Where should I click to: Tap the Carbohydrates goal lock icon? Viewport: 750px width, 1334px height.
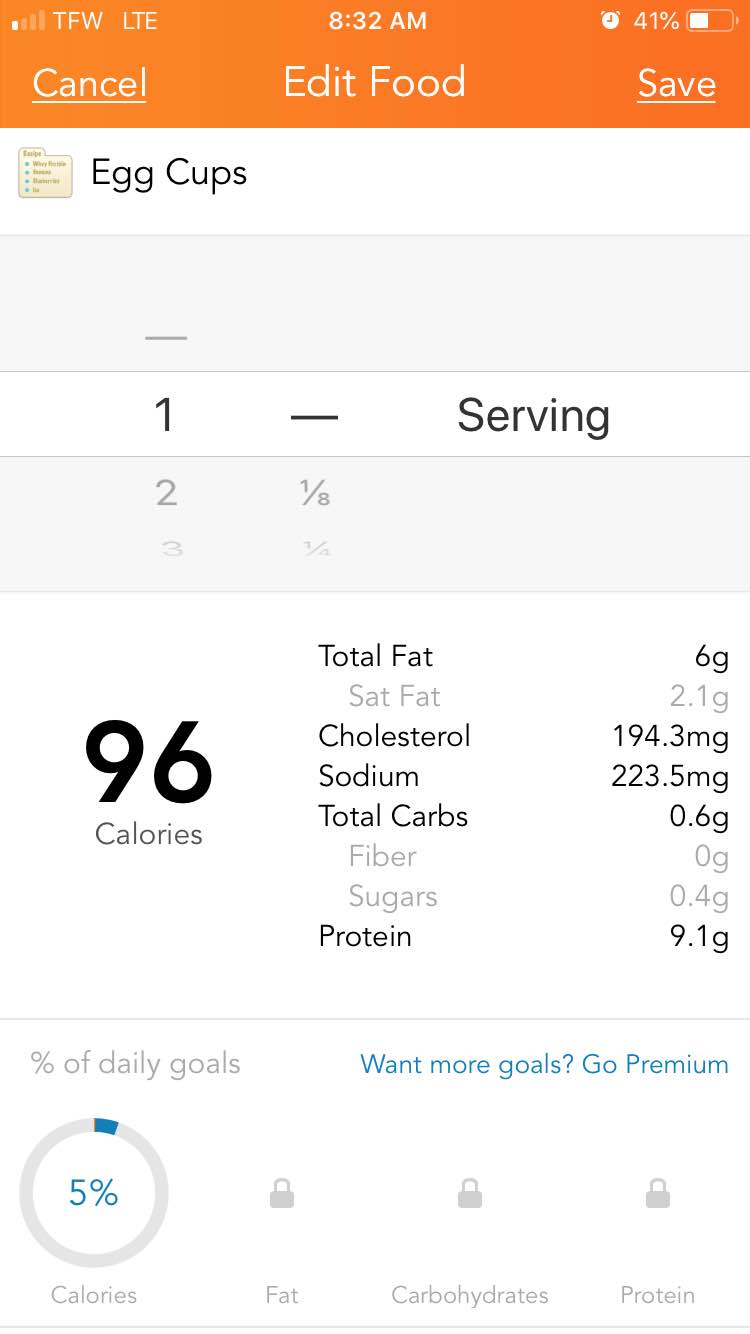click(x=470, y=1192)
